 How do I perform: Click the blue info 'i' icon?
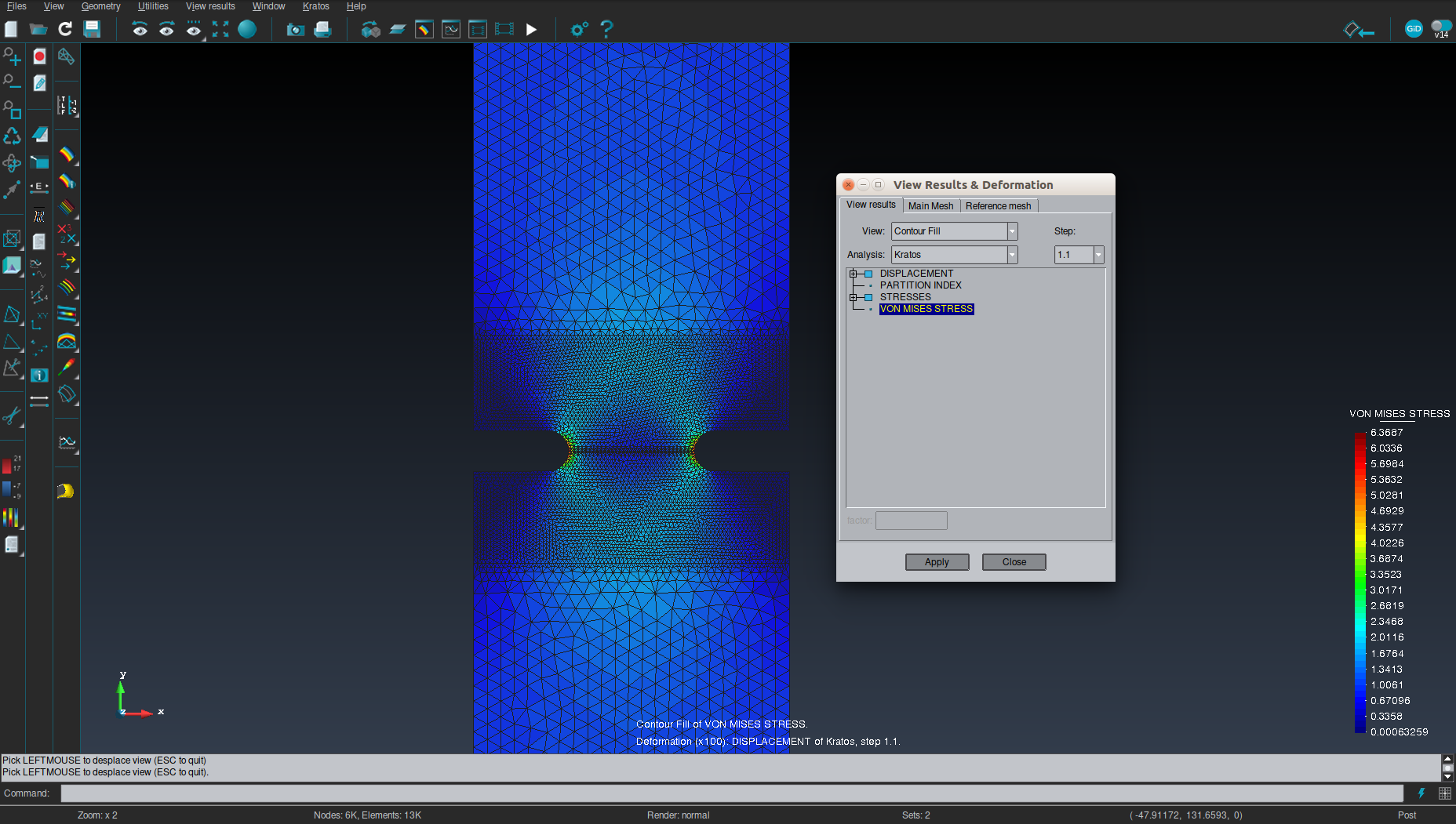pos(39,375)
